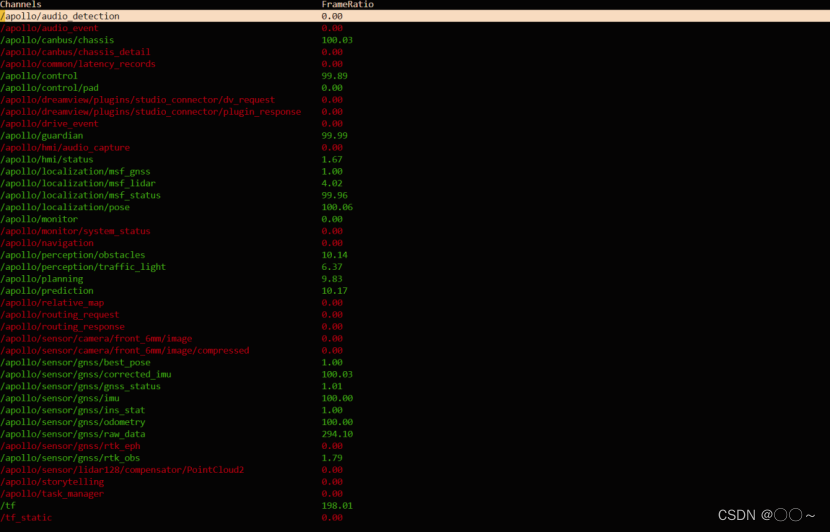Select lidar128/compensator/PointCloud2 channel
The height and width of the screenshot is (532, 831).
pos(122,469)
